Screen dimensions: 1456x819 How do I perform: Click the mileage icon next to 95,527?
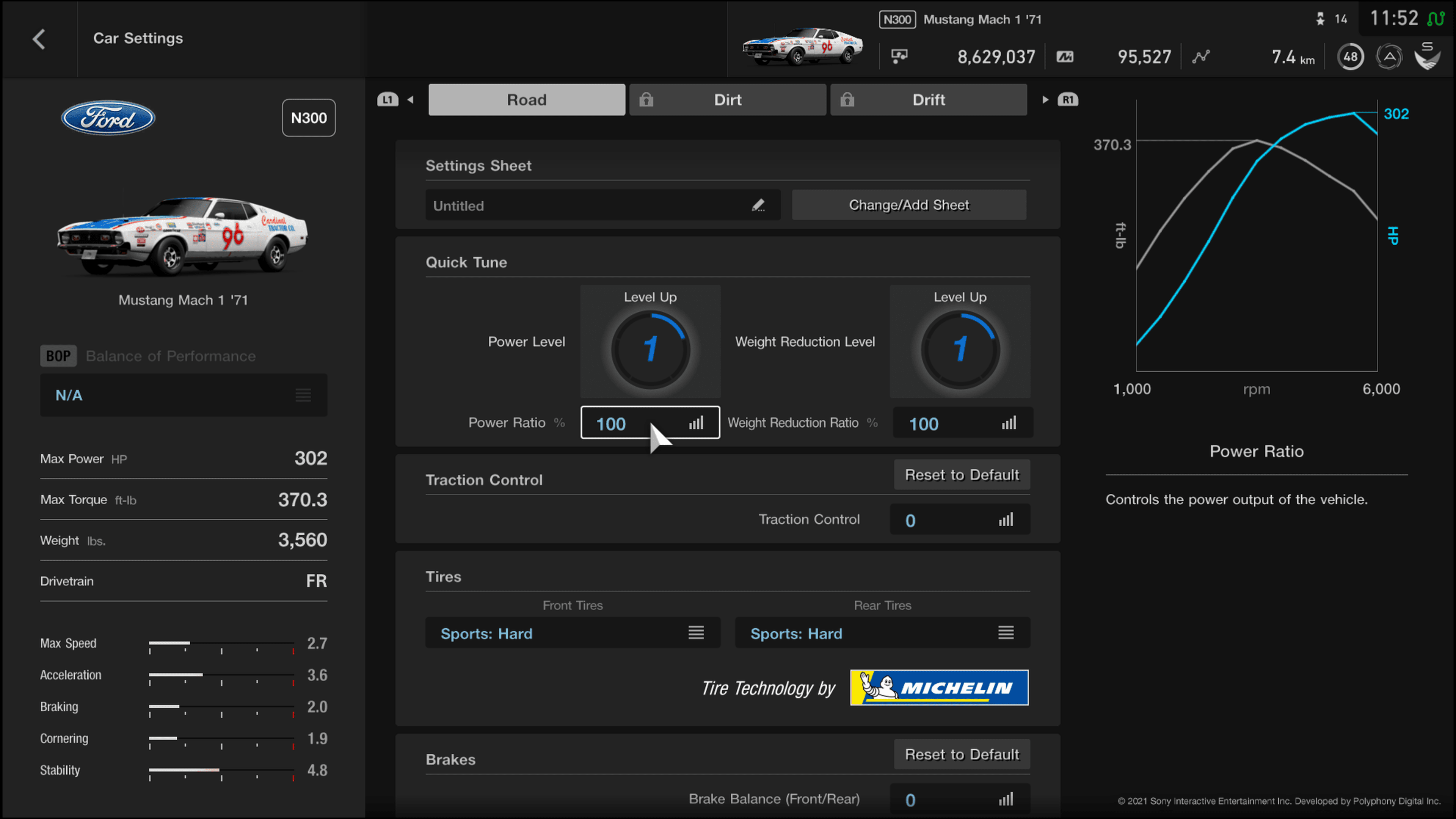click(1065, 56)
